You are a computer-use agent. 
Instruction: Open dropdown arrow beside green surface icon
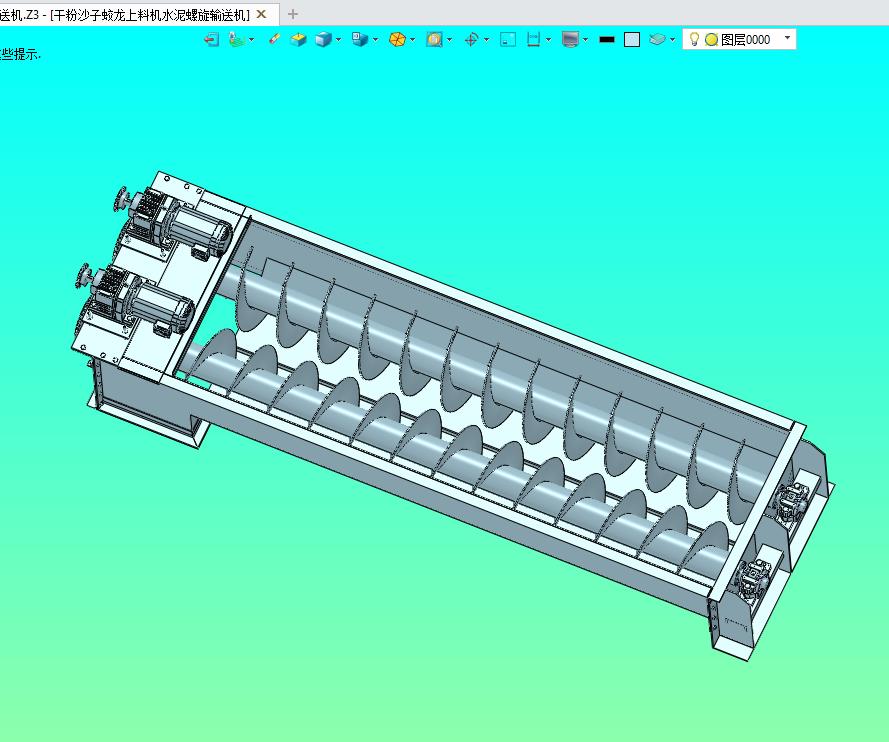[x=252, y=40]
